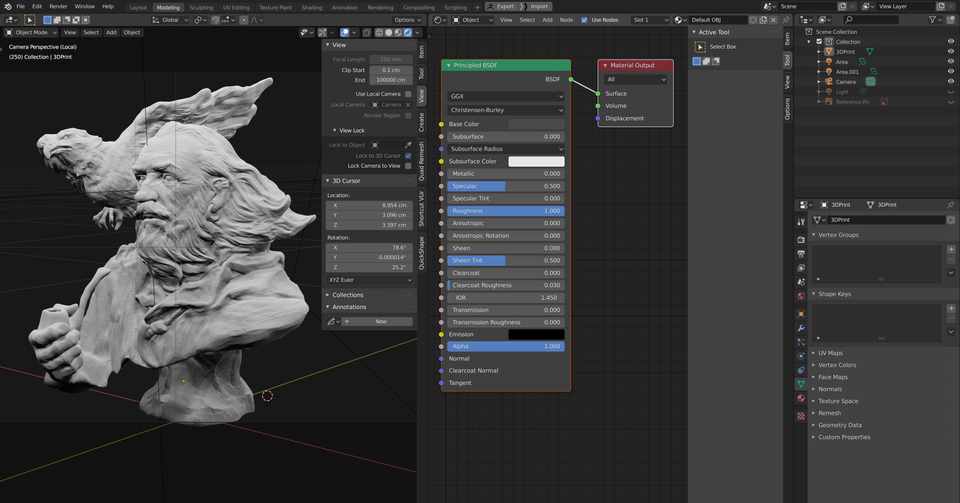The image size is (960, 503).
Task: Open Modifiers wrench properties tab
Action: point(801,328)
